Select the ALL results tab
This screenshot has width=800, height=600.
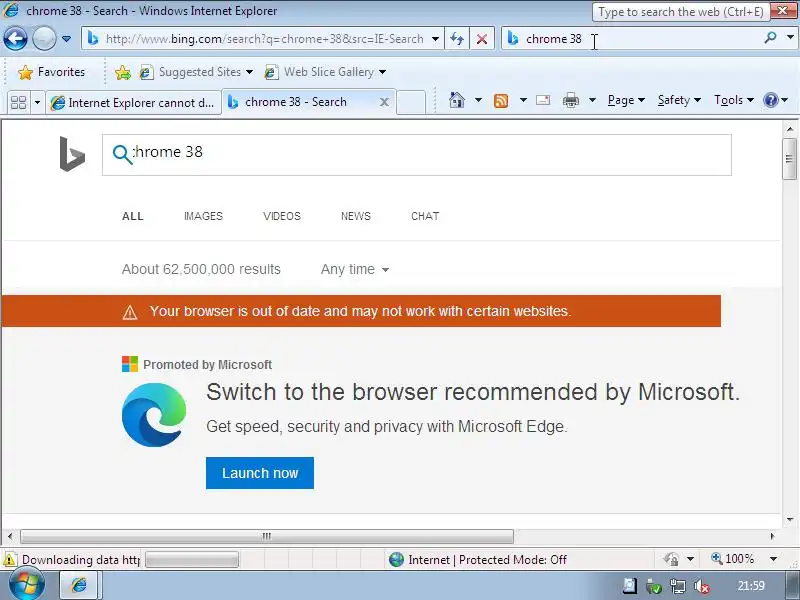pos(133,216)
